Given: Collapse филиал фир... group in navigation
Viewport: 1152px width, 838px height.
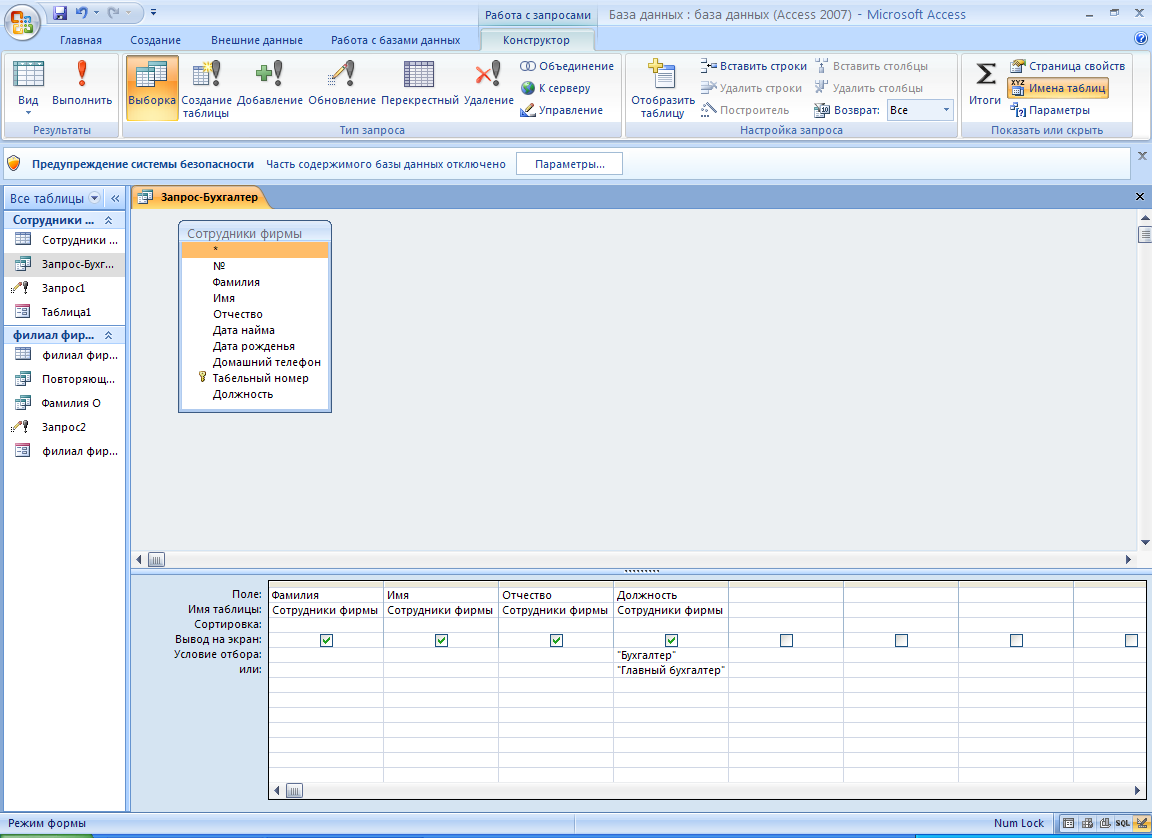Looking at the screenshot, I should [x=108, y=335].
